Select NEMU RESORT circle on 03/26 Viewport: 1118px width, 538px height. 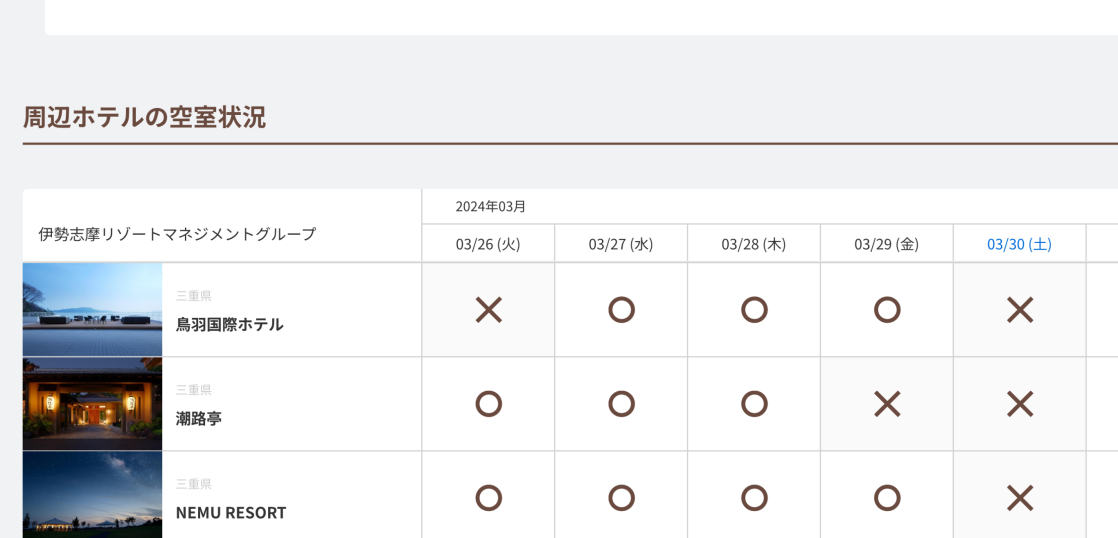(488, 498)
